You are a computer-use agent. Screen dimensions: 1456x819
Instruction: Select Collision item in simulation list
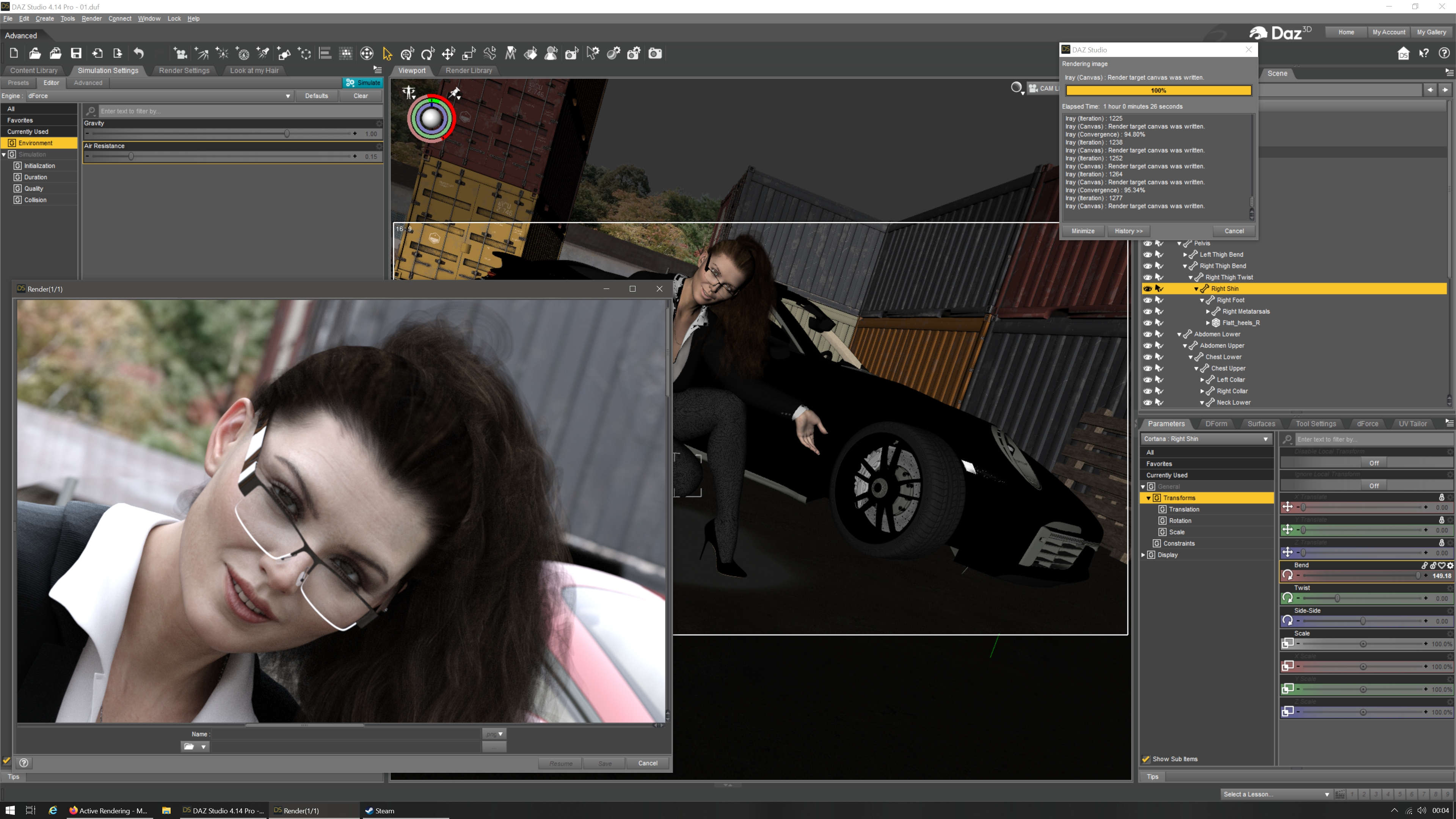(x=36, y=200)
